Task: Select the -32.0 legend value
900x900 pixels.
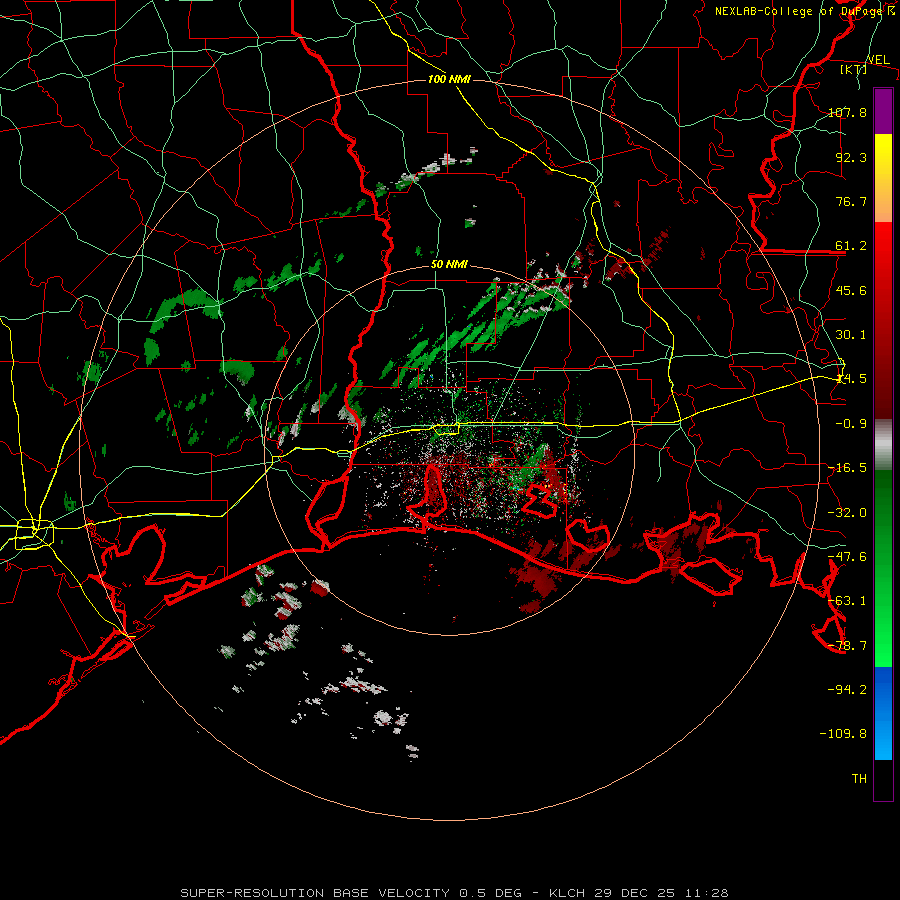Action: click(847, 513)
